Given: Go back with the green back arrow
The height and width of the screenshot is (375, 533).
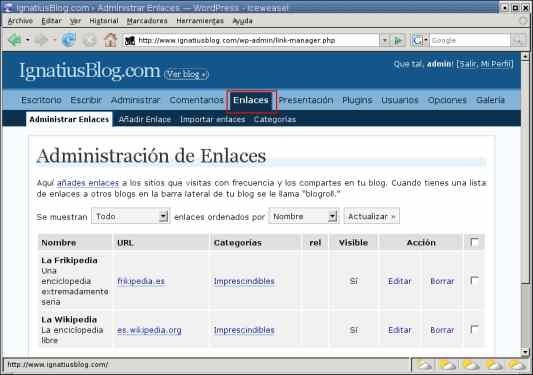Looking at the screenshot, I should tap(15, 40).
